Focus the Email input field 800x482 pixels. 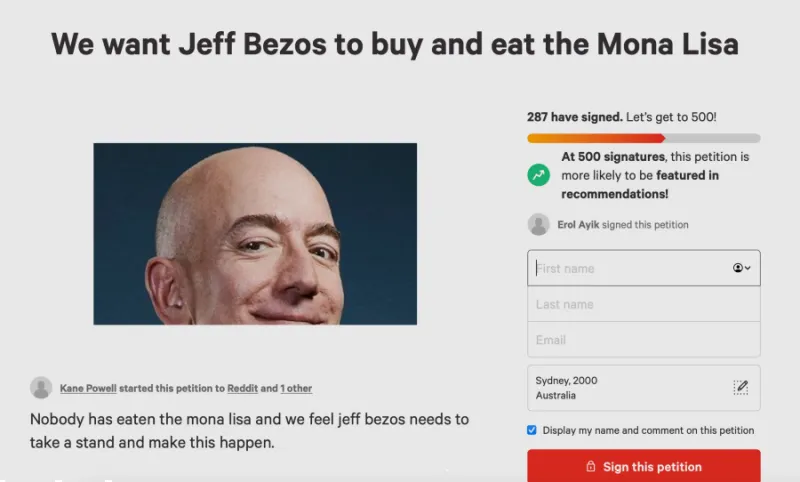point(644,340)
